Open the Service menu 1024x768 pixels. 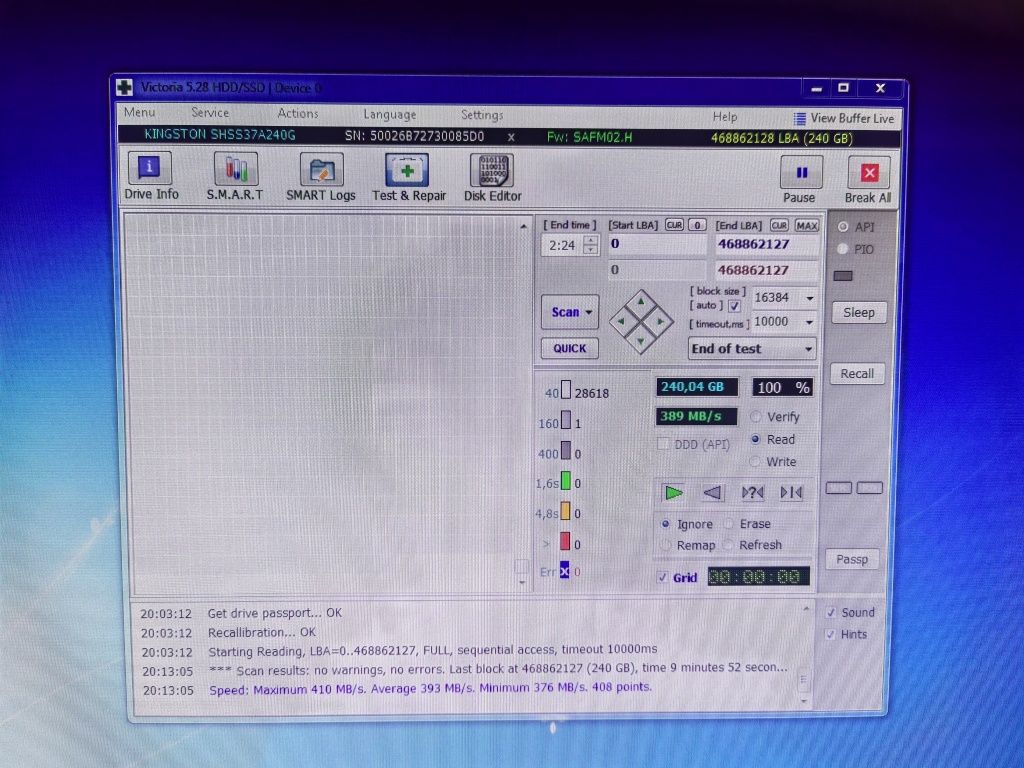(210, 112)
